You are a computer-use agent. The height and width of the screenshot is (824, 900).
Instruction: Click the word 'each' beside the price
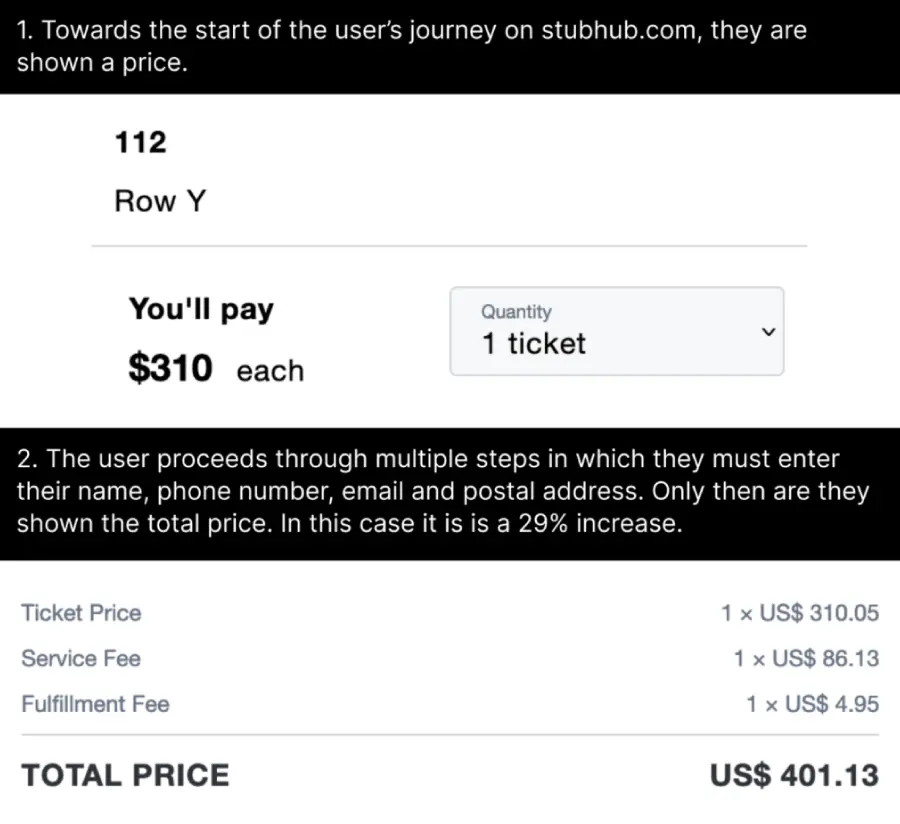(x=270, y=371)
